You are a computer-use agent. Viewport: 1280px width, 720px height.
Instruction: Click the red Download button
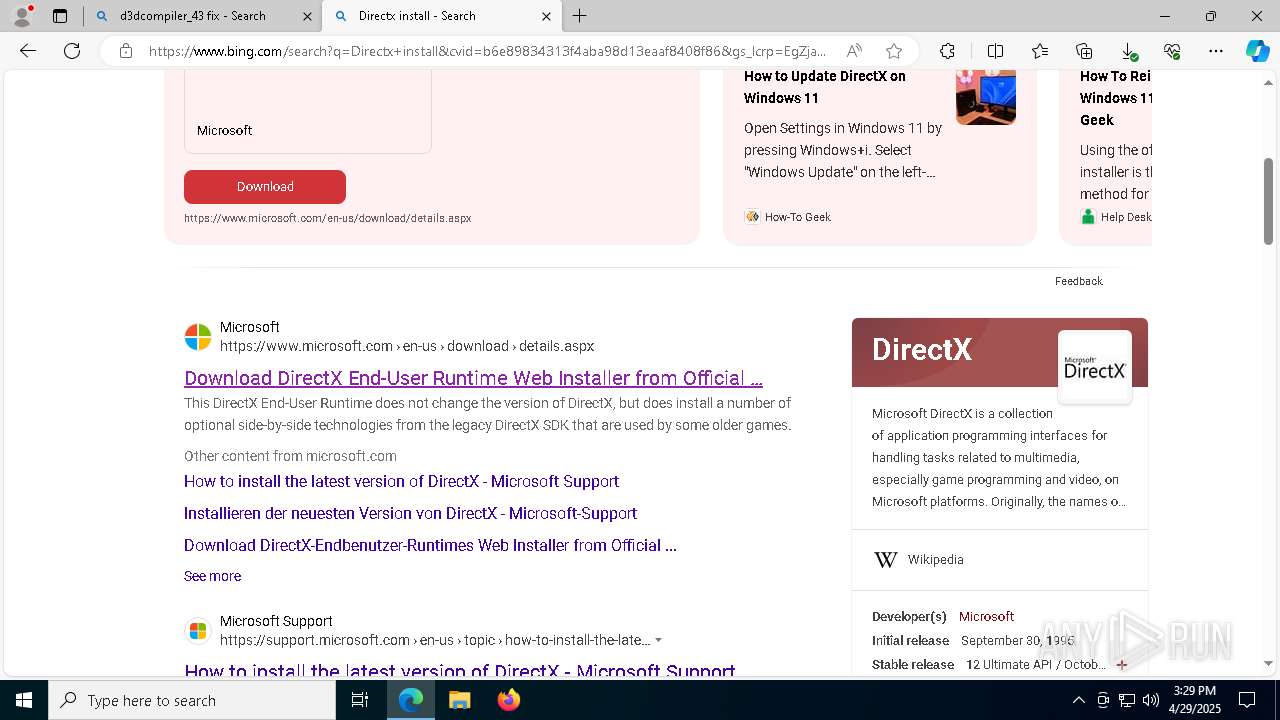coord(265,187)
